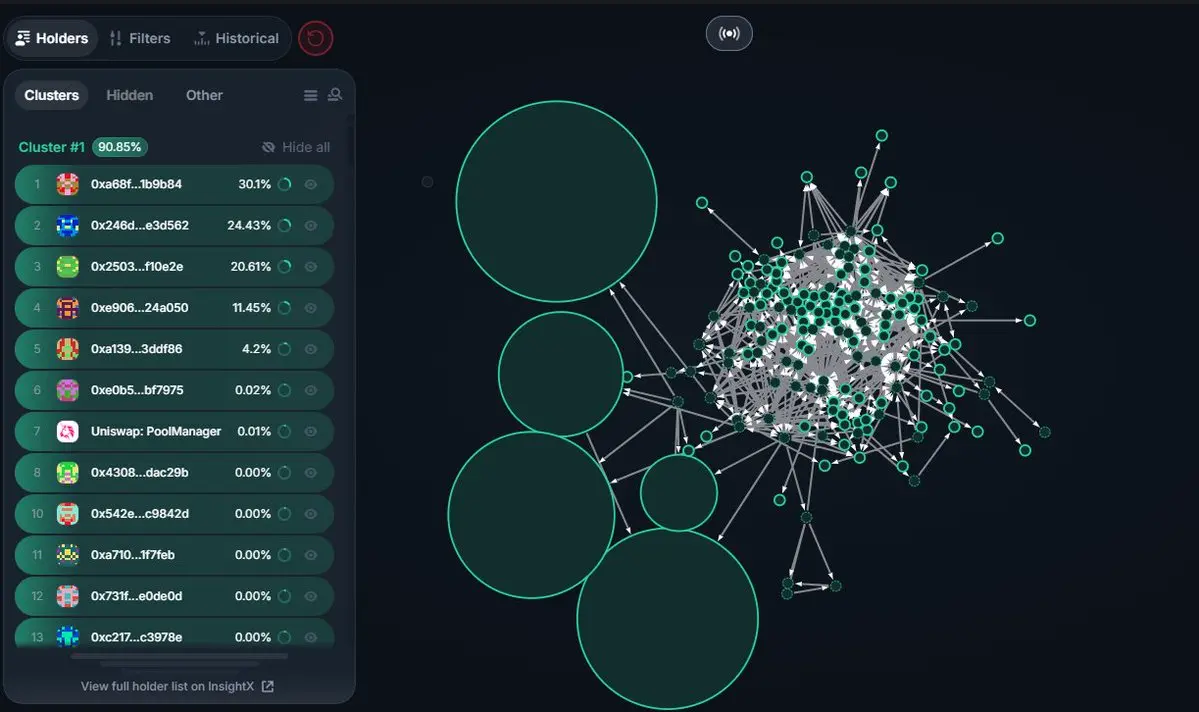Image resolution: width=1199 pixels, height=712 pixels.
Task: Switch to the Clusters tab
Action: pos(51,95)
